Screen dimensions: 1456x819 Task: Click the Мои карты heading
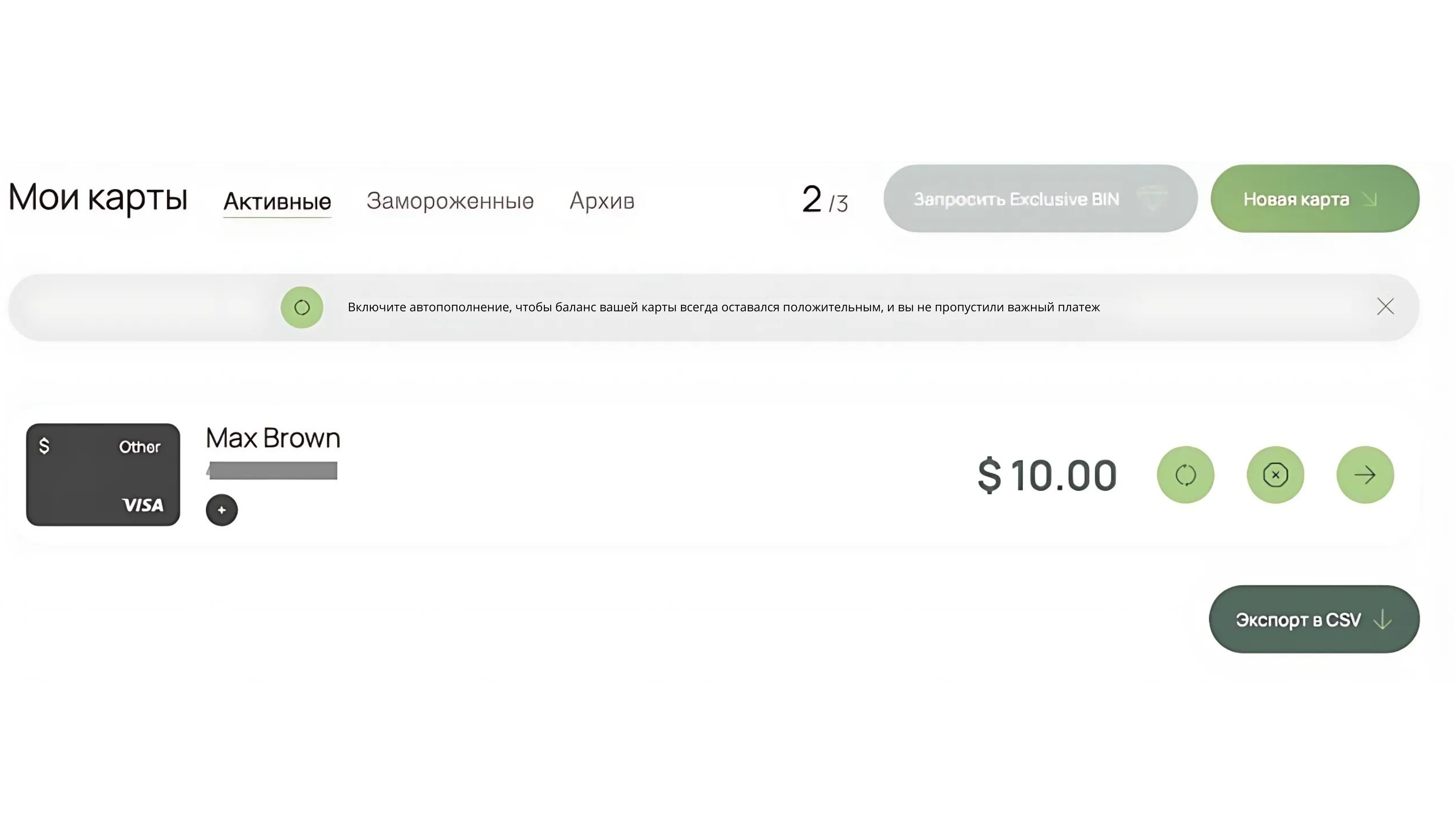[98, 198]
